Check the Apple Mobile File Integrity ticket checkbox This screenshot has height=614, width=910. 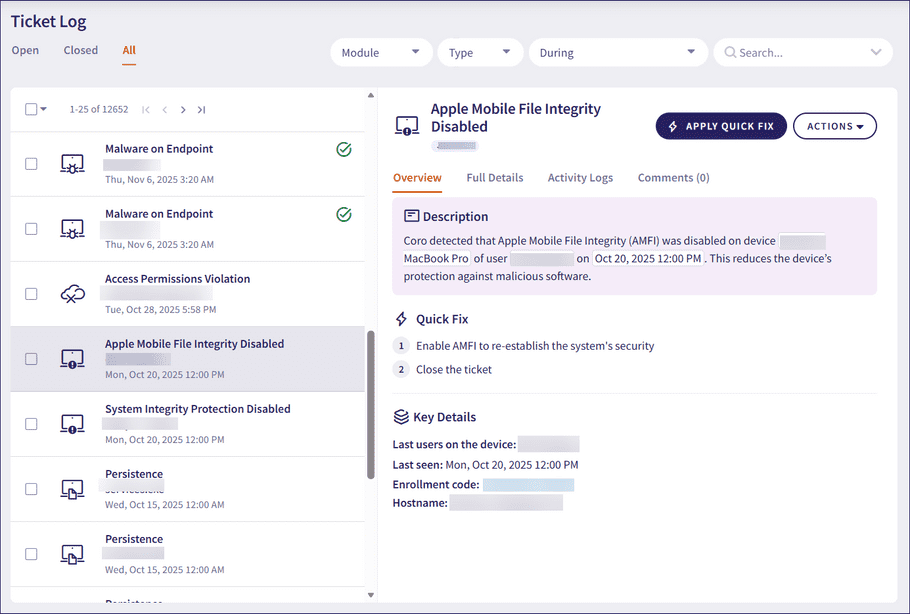(31, 359)
